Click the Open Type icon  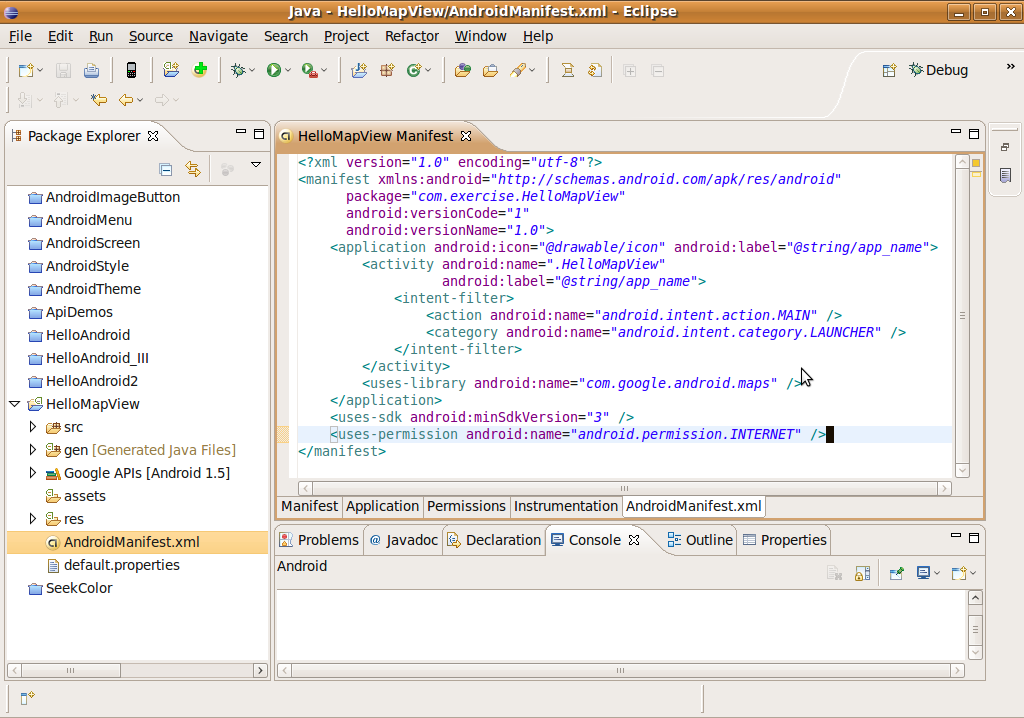463,71
